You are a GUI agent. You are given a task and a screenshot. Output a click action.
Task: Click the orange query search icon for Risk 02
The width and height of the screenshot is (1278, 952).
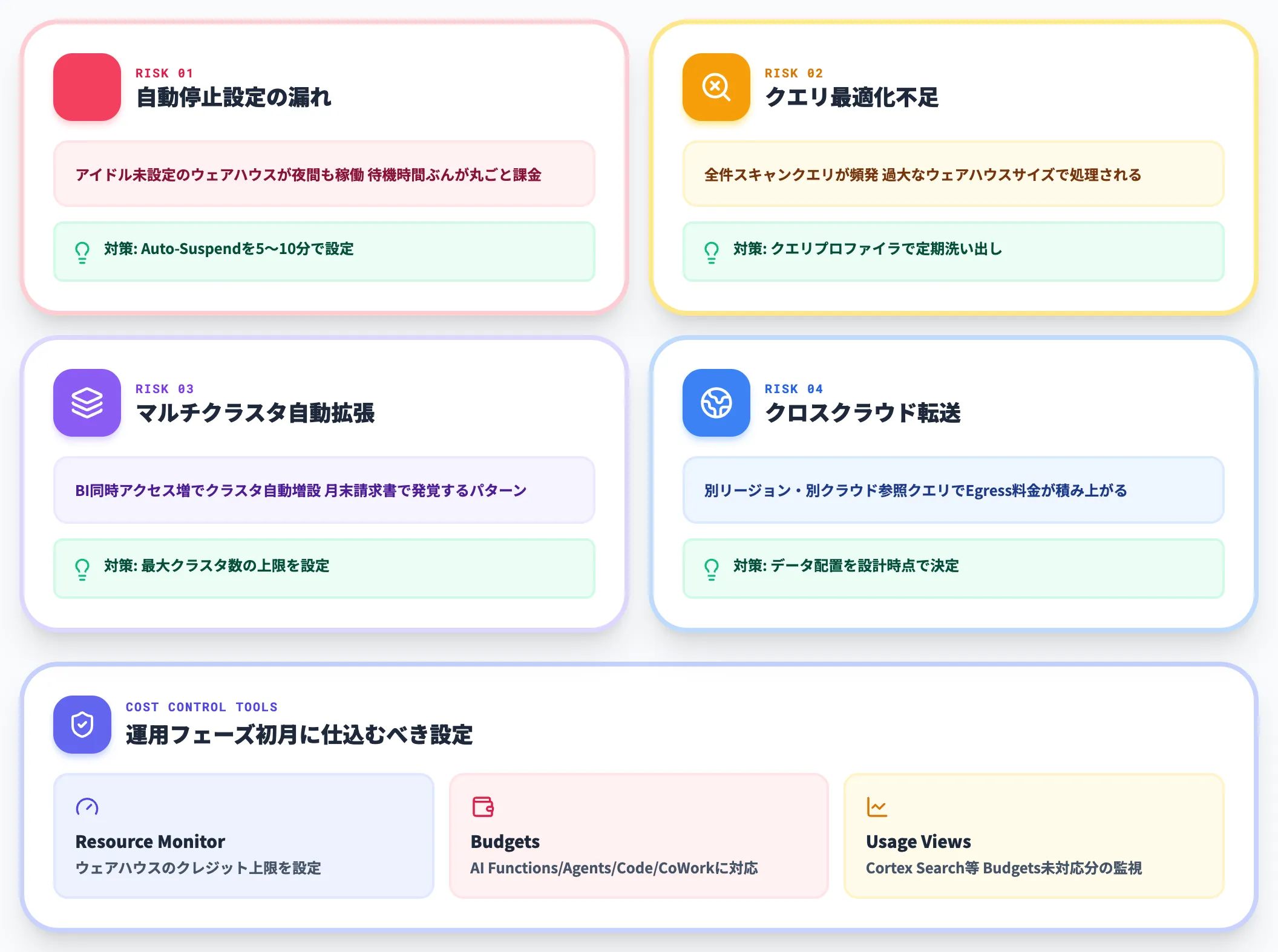[716, 87]
